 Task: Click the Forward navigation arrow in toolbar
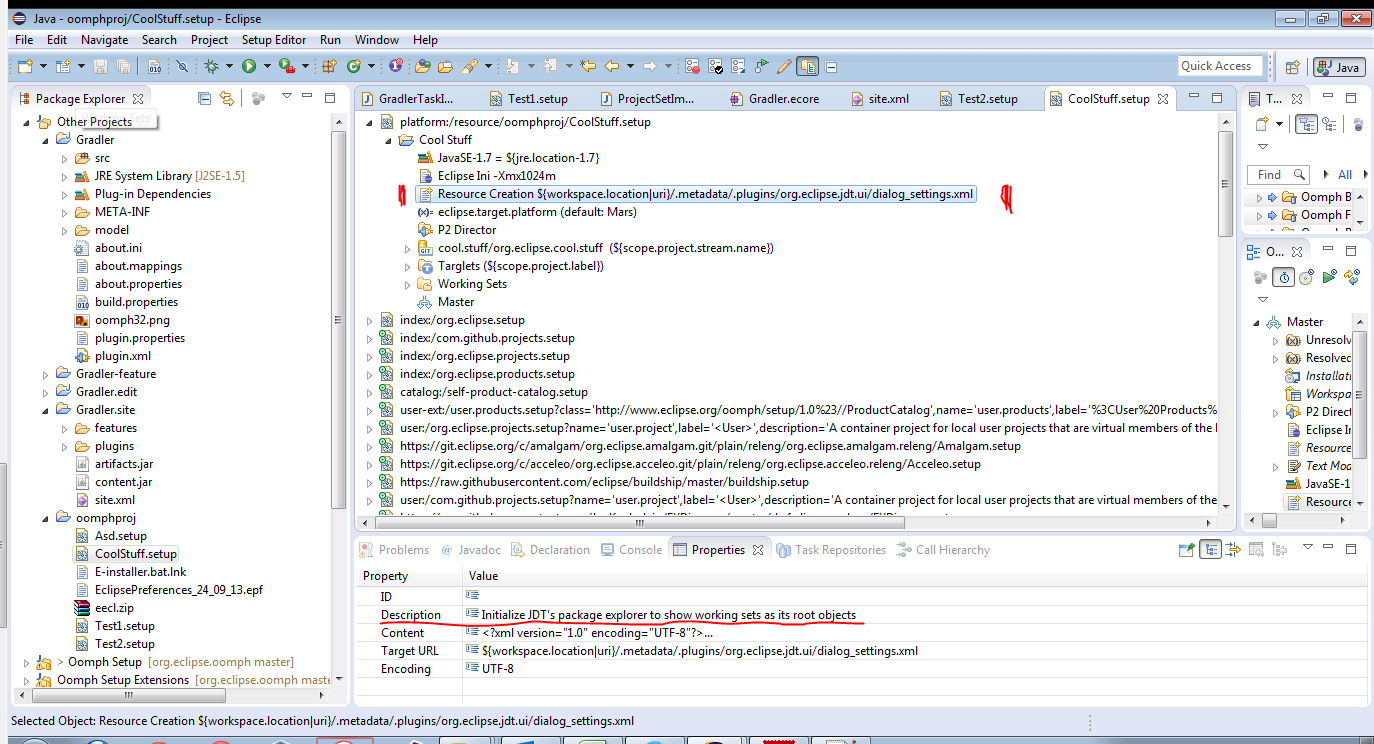pyautogui.click(x=650, y=67)
